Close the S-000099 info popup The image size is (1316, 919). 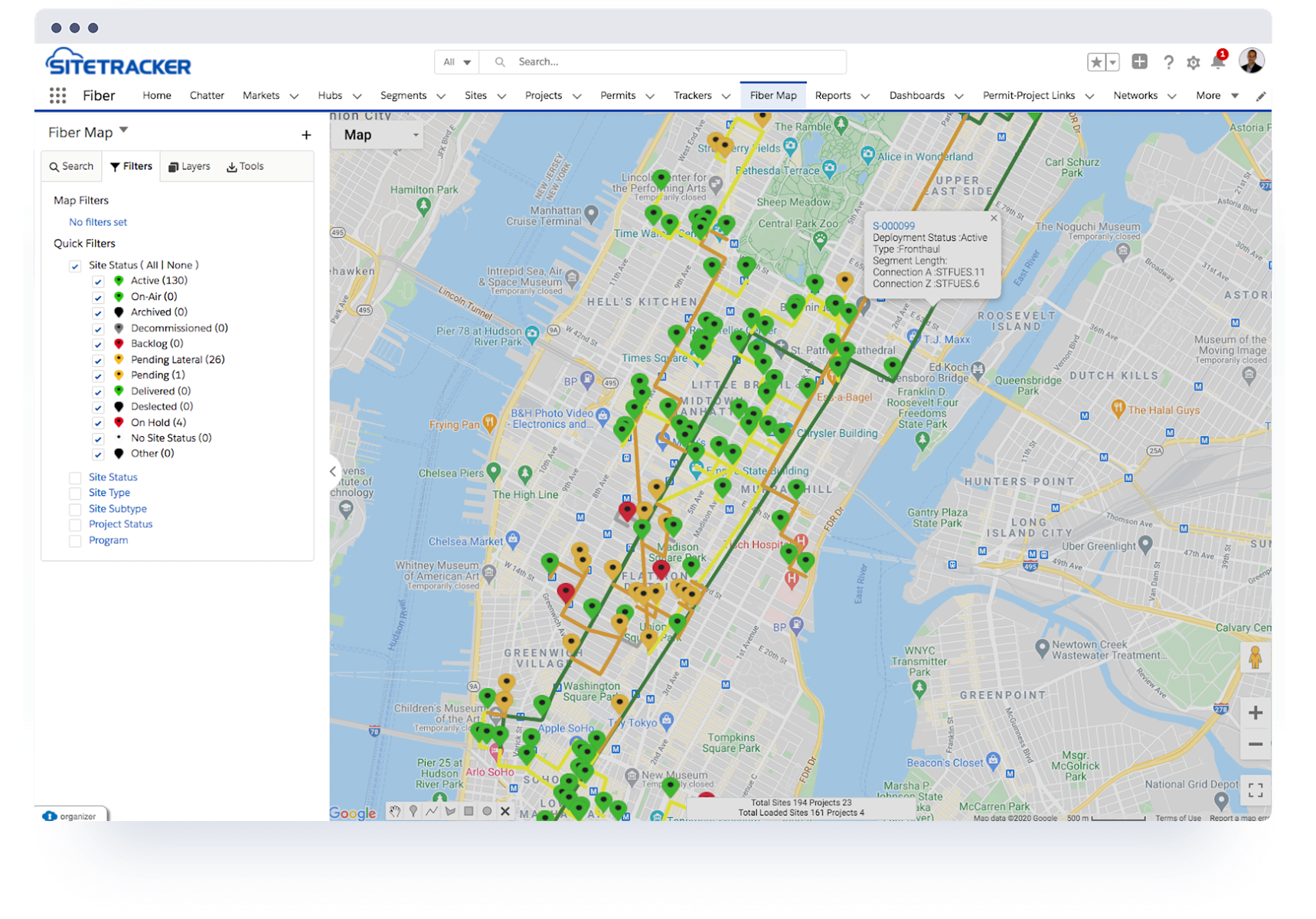point(994,218)
